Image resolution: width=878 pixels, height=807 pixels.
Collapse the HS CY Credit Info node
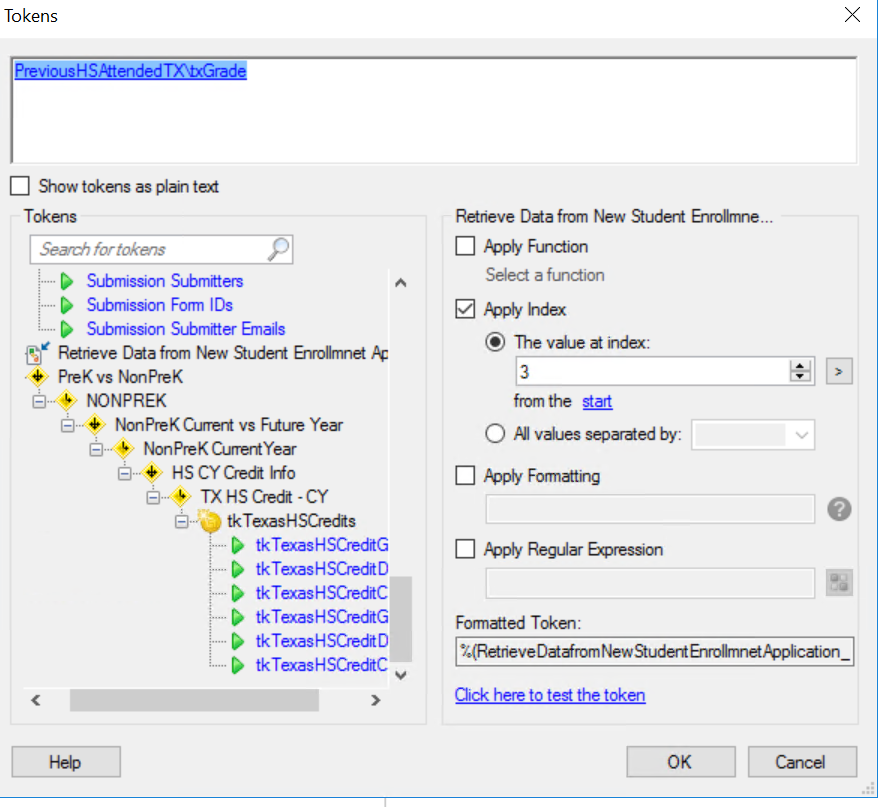(x=124, y=473)
